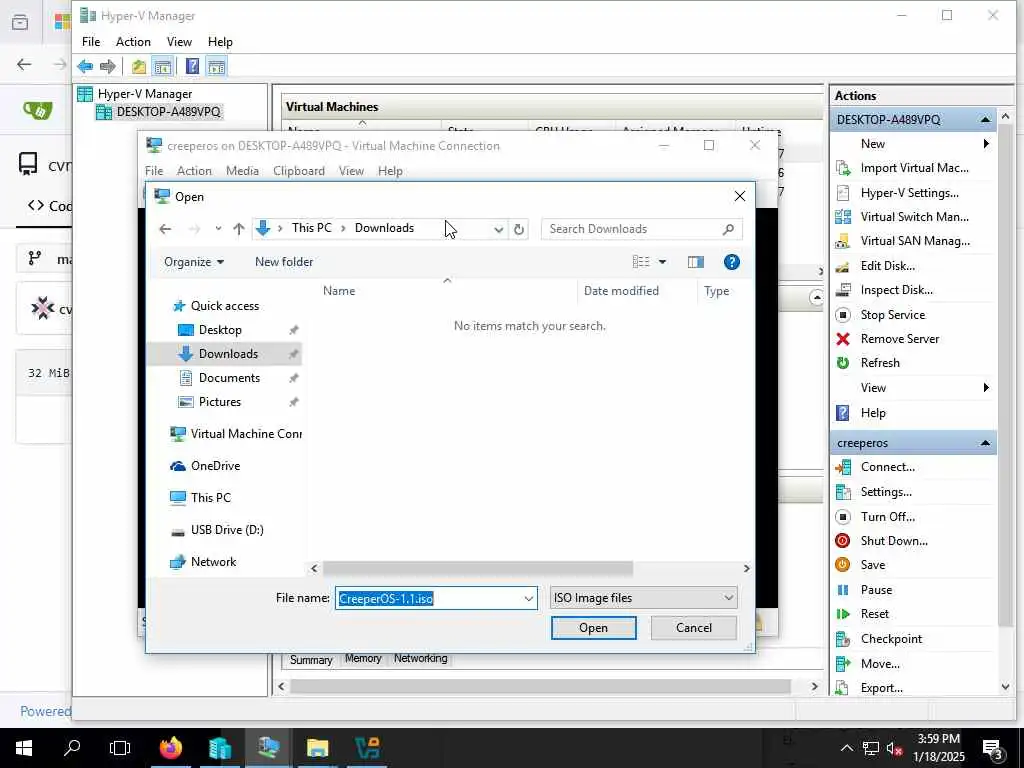
Task: Reset the creeperos virtual machine
Action: [874, 614]
